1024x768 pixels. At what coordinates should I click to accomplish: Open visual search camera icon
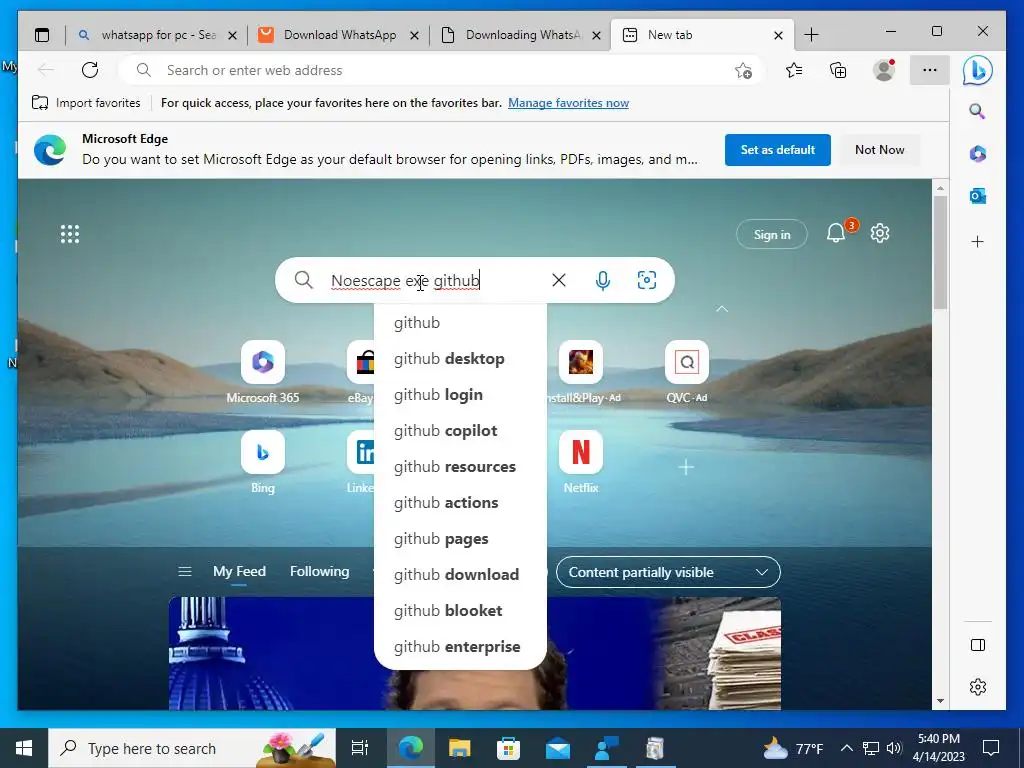647,280
